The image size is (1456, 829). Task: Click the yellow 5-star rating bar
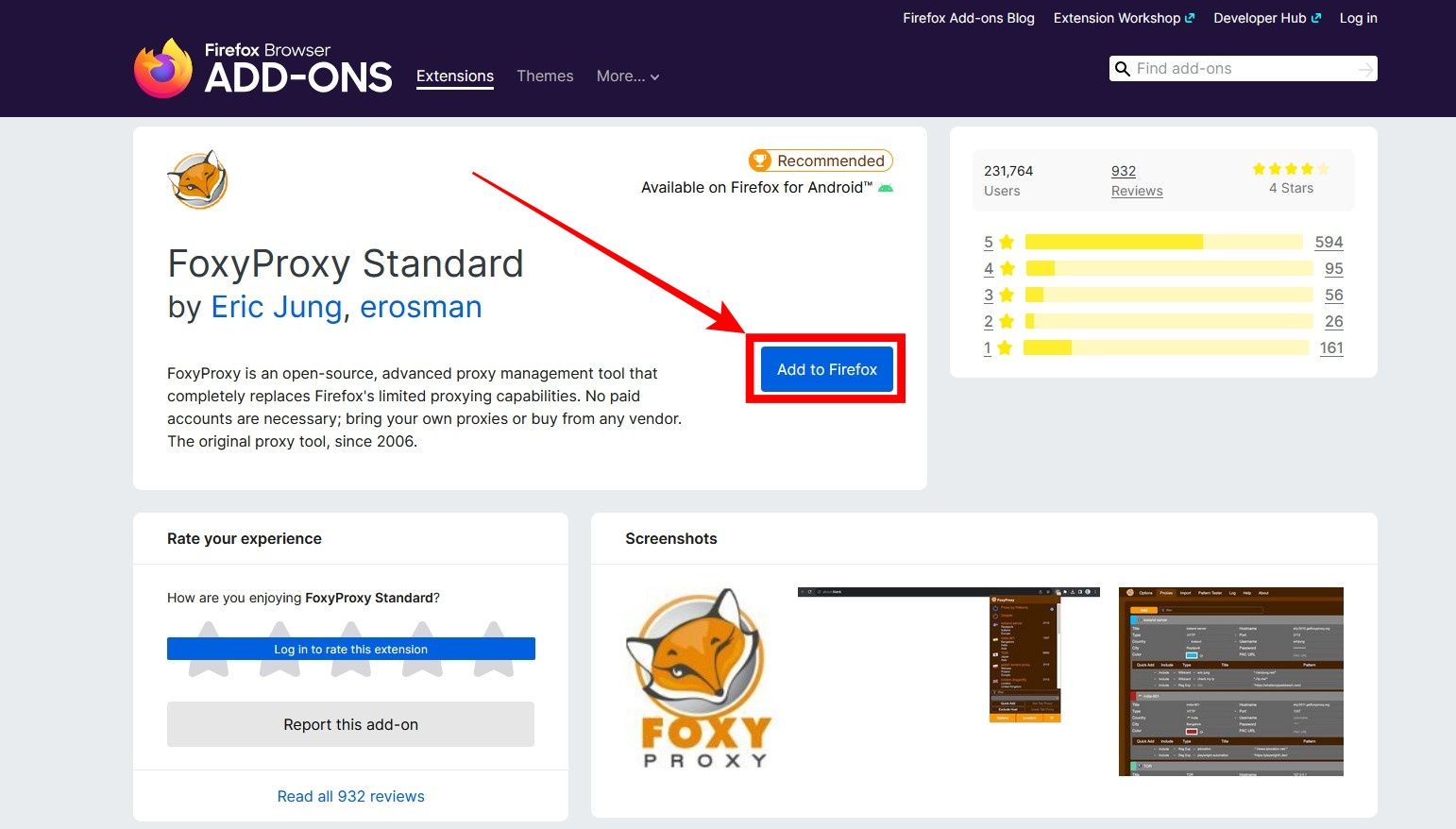click(1114, 242)
